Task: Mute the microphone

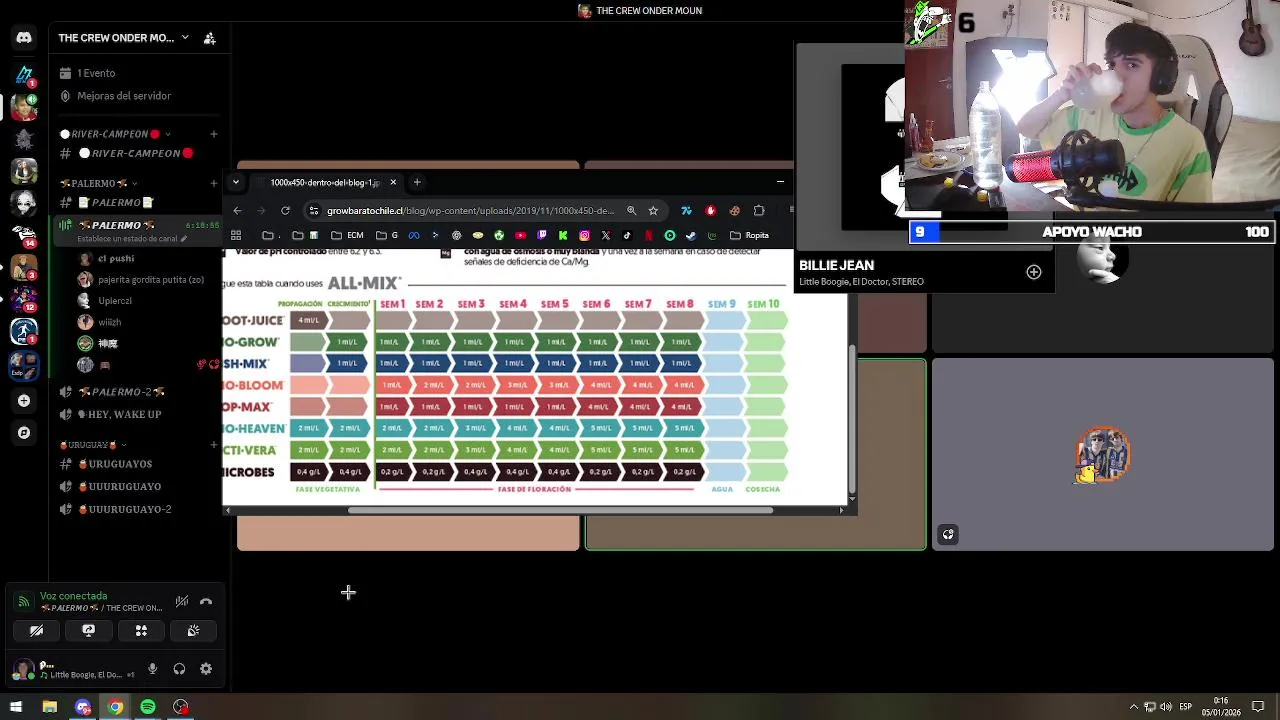Action: coord(152,669)
